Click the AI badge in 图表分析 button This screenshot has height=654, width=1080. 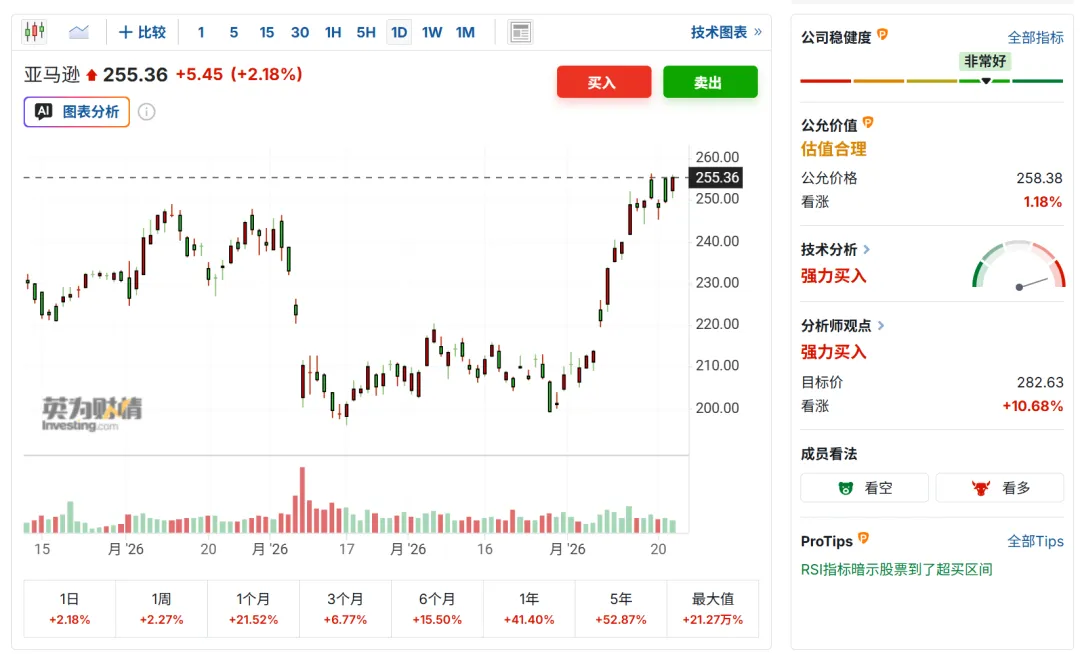[43, 111]
